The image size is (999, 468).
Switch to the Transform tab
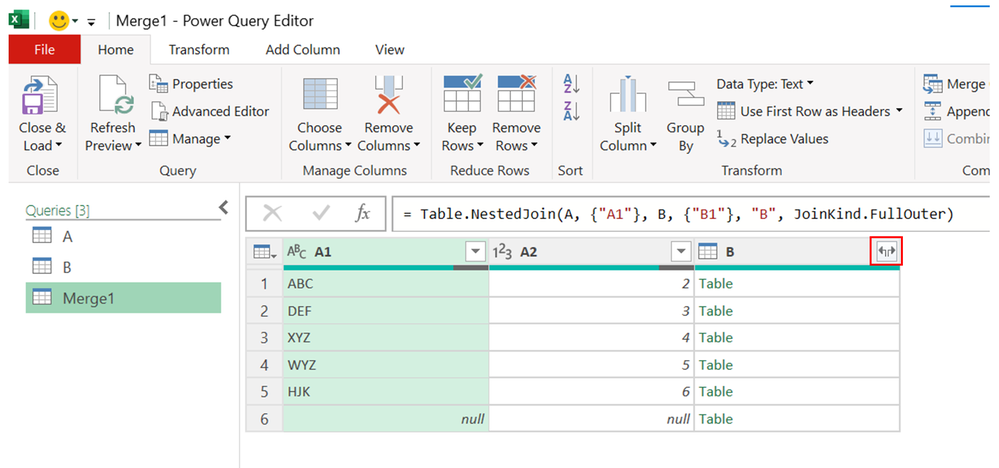[x=198, y=49]
